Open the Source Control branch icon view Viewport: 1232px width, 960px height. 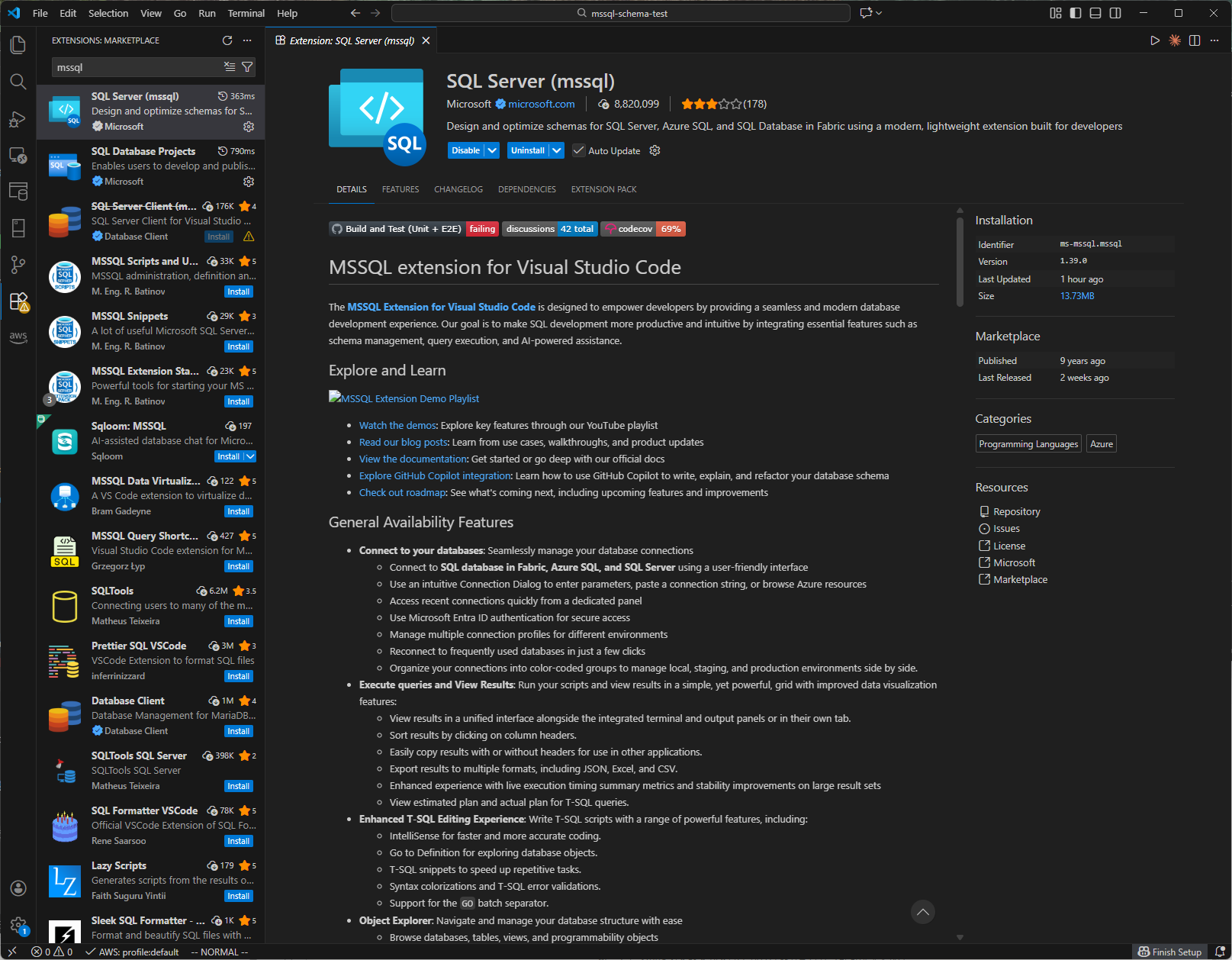coord(18,265)
